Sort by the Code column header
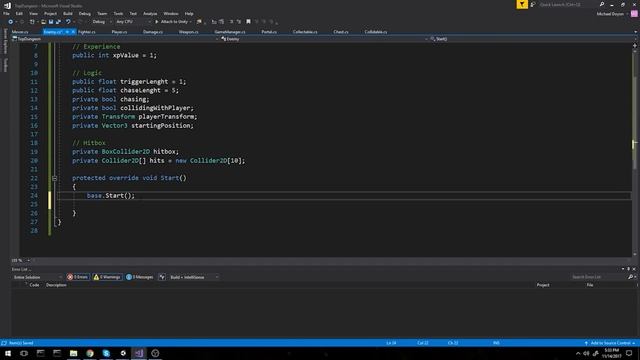Viewport: 640px width, 360px height. (34, 285)
